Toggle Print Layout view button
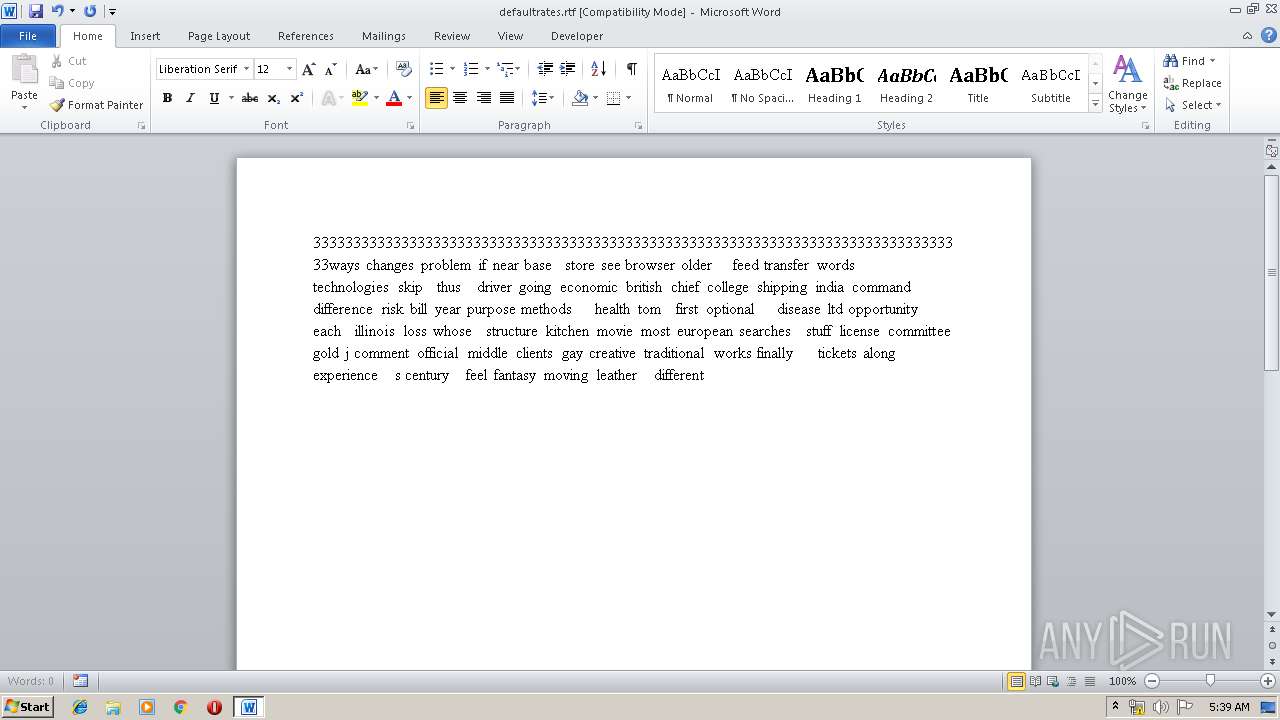This screenshot has width=1280, height=720. click(1016, 681)
